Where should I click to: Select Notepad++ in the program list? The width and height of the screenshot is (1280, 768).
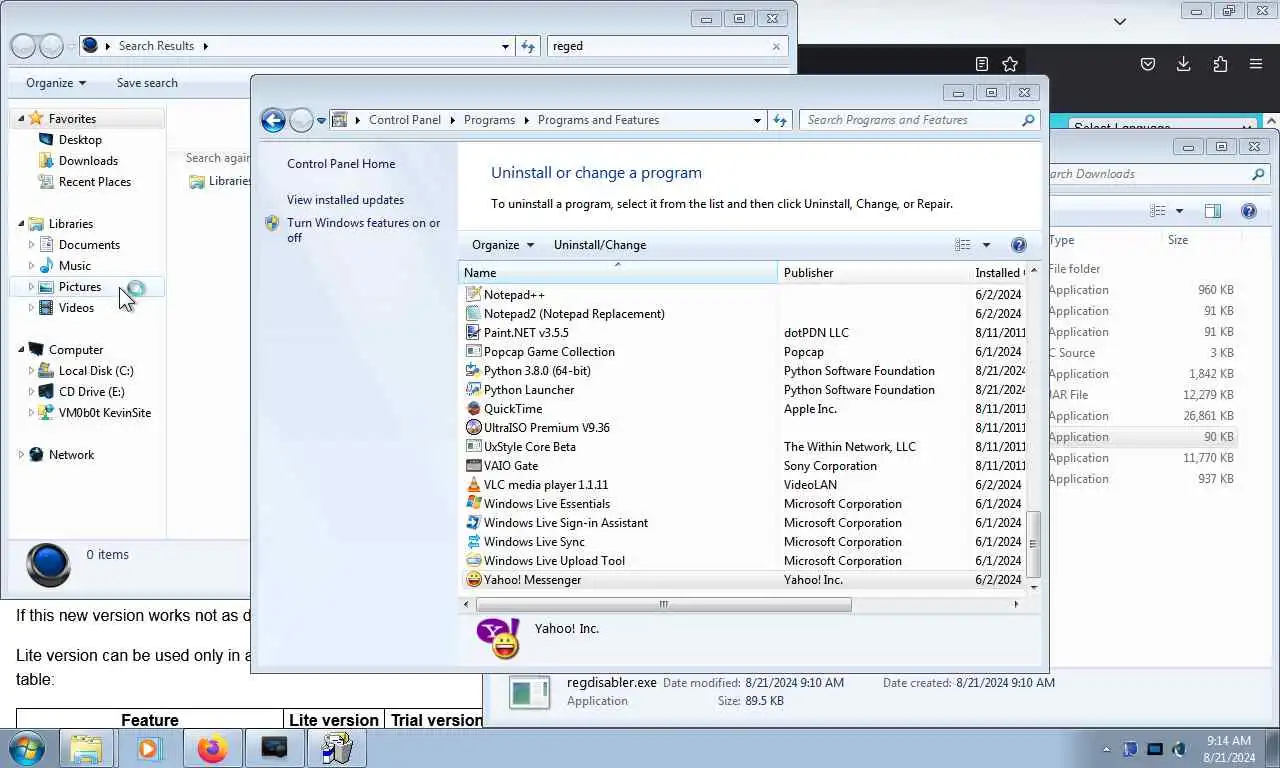514,295
